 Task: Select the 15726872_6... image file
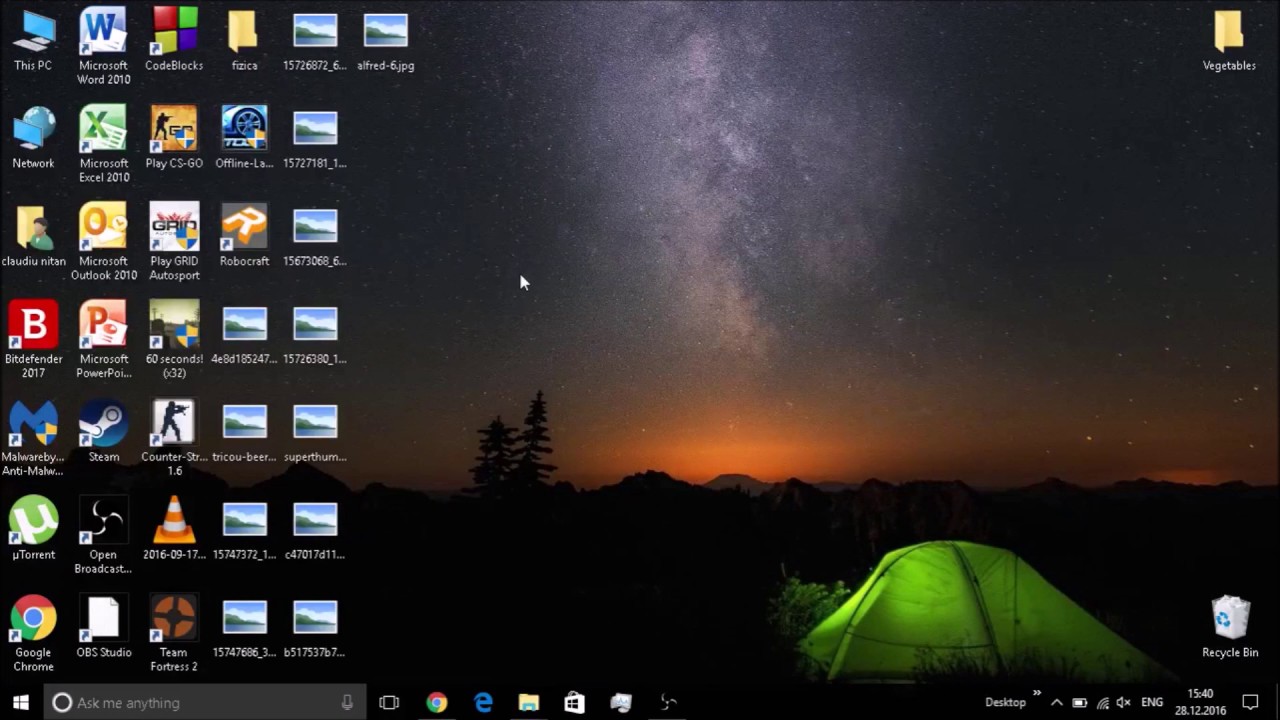coord(315,40)
